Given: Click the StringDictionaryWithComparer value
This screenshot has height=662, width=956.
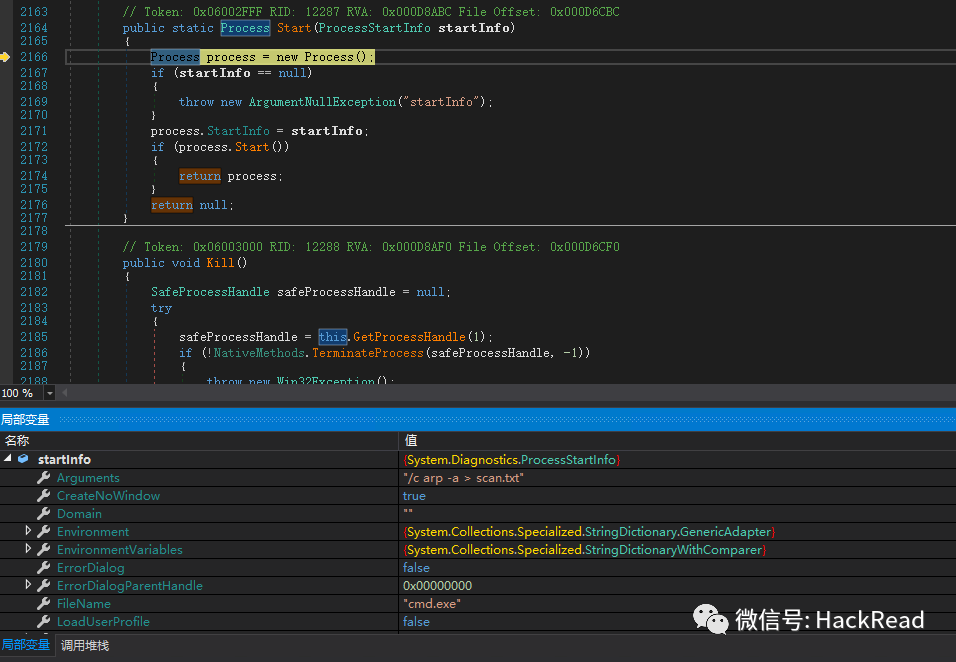Looking at the screenshot, I should pyautogui.click(x=584, y=550).
